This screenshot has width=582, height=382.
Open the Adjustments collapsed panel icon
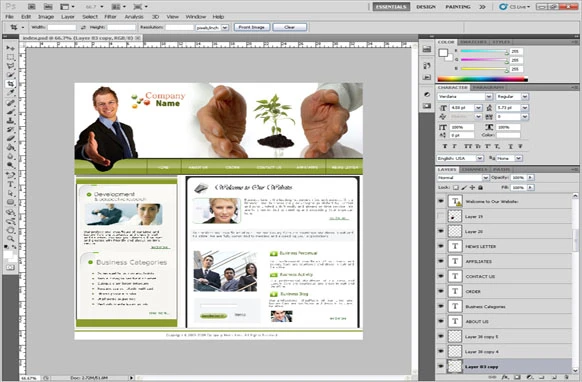427,94
